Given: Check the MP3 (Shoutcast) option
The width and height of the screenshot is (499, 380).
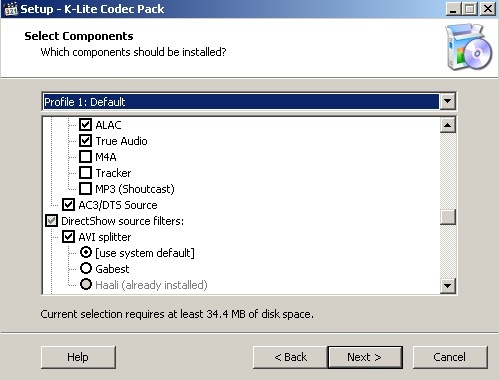Looking at the screenshot, I should [x=85, y=189].
